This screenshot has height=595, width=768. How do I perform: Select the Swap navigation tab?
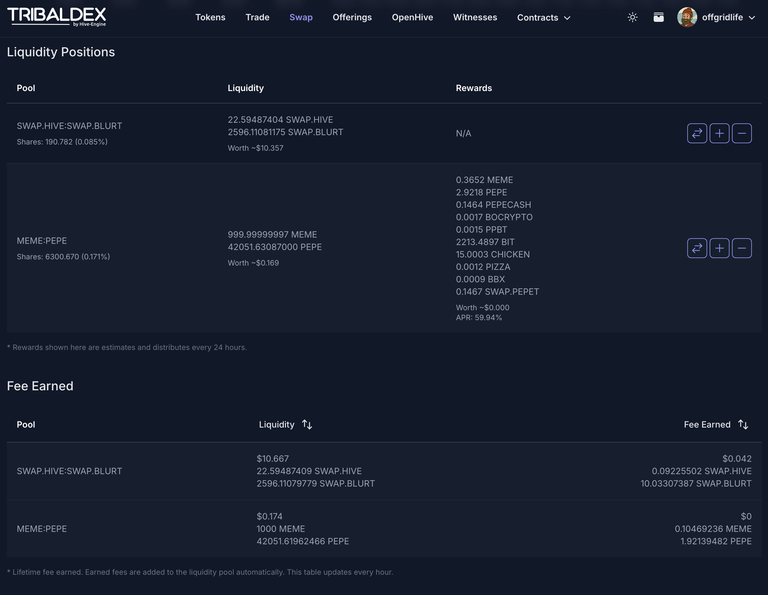(x=301, y=17)
